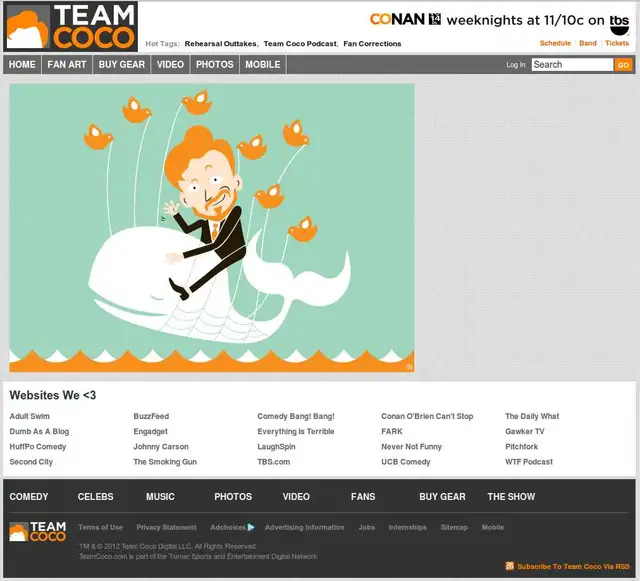Select CELEBS in the footer menu

[x=96, y=496]
